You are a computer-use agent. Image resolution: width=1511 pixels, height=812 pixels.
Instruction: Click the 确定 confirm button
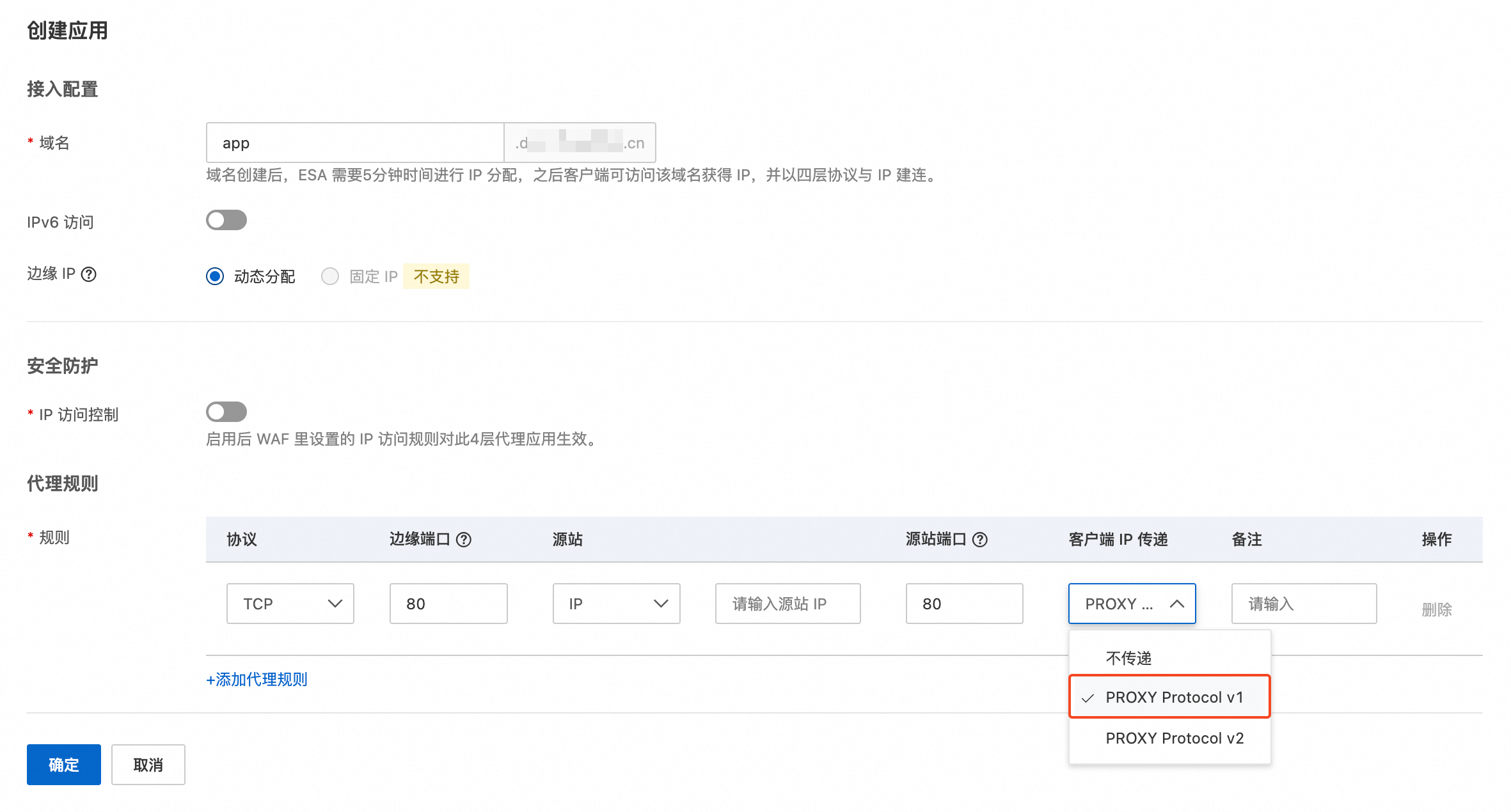point(63,765)
